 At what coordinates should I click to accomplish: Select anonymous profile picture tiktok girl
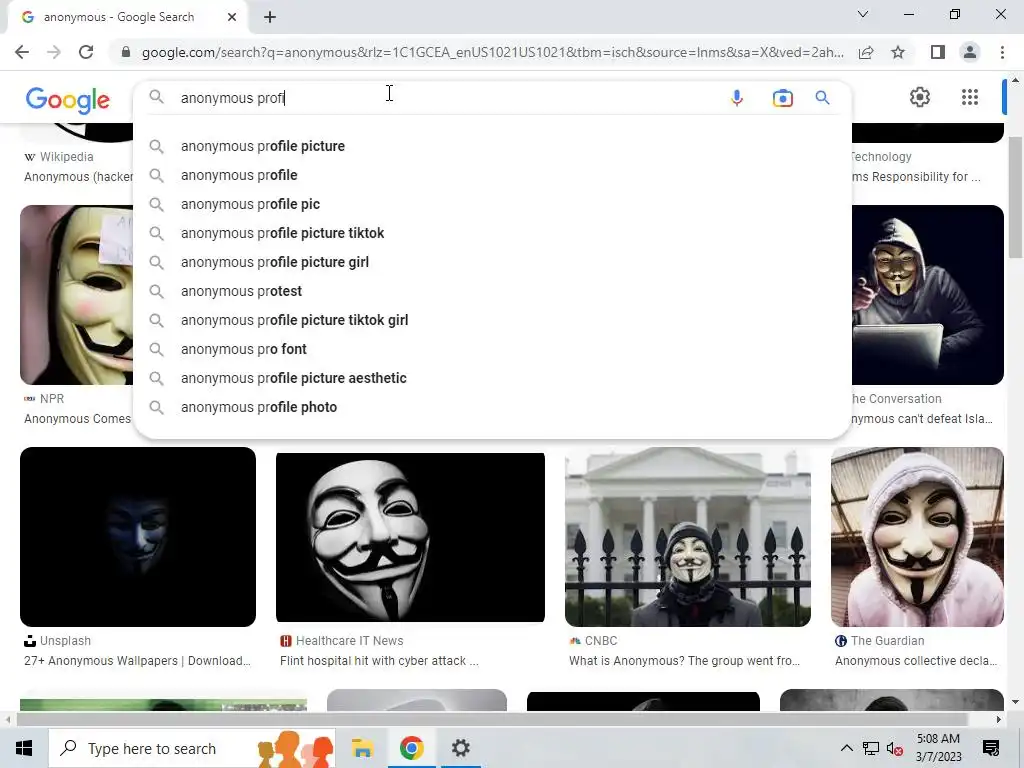295,320
